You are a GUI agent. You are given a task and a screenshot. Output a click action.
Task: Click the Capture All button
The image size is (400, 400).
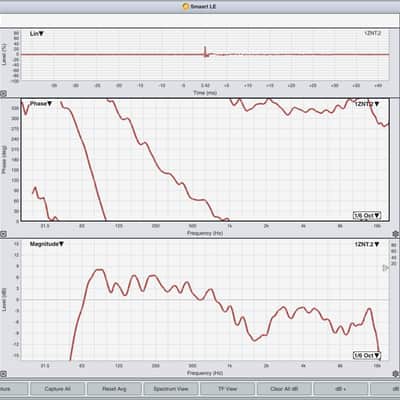pos(58,389)
